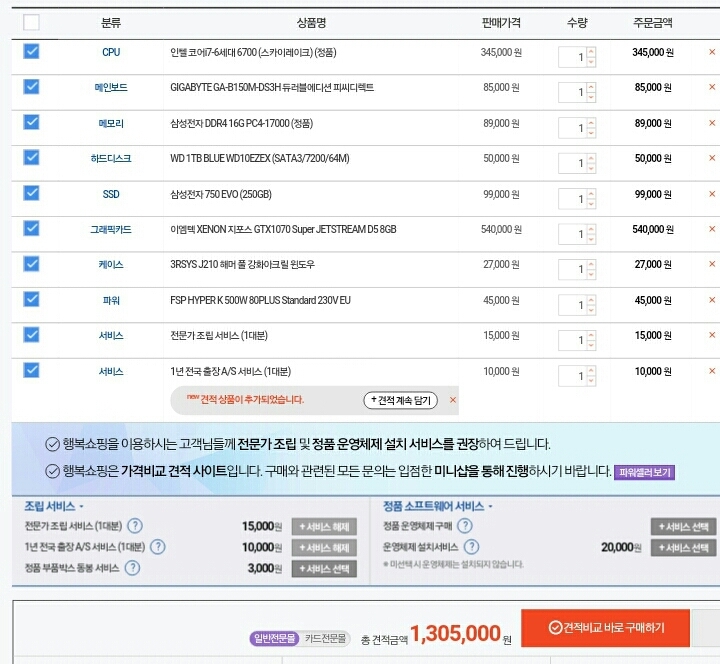Click the 견적 계속 담기 button

coord(400,400)
